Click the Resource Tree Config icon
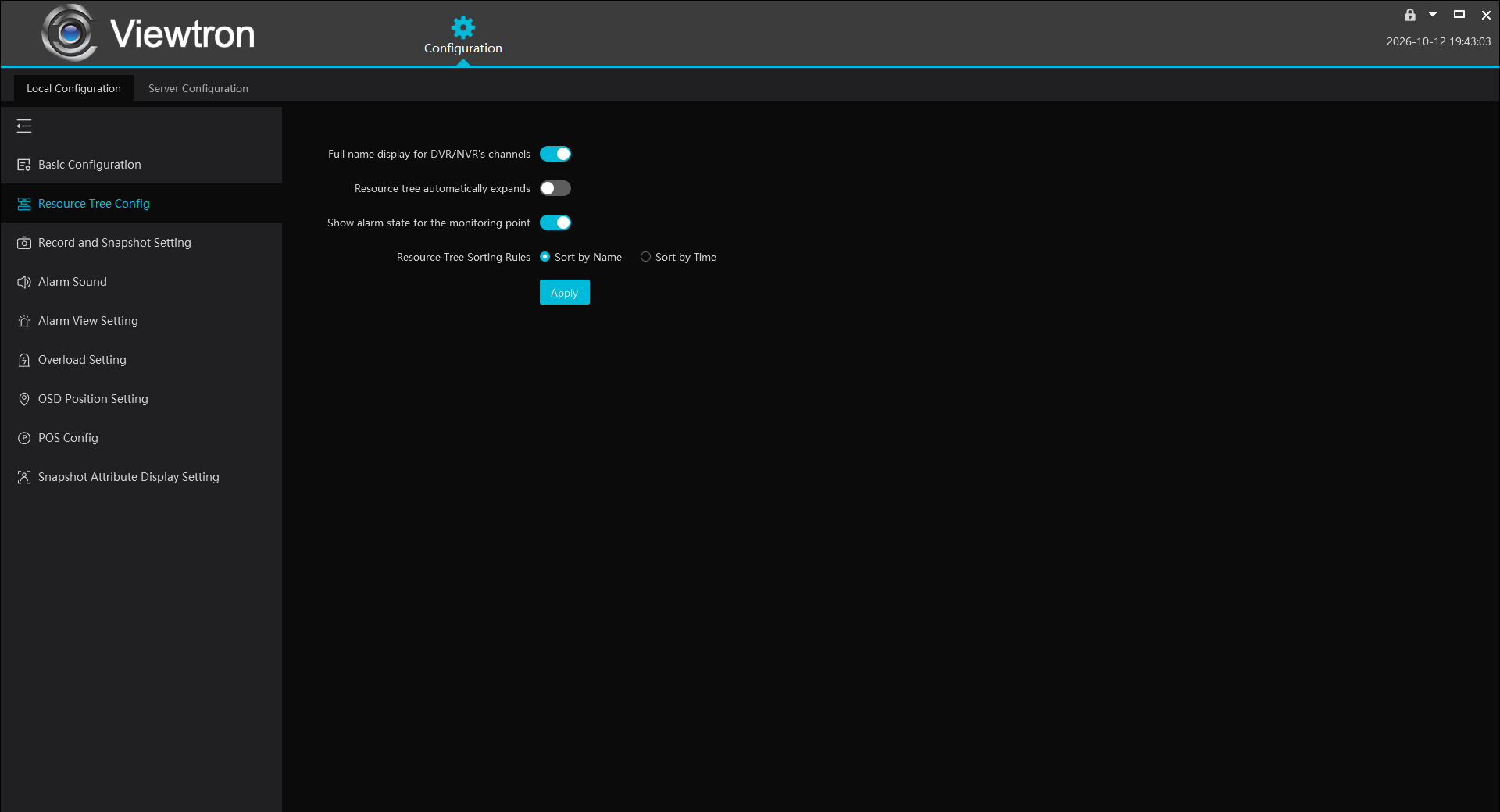Screen dimensions: 1500x812 click(24, 204)
